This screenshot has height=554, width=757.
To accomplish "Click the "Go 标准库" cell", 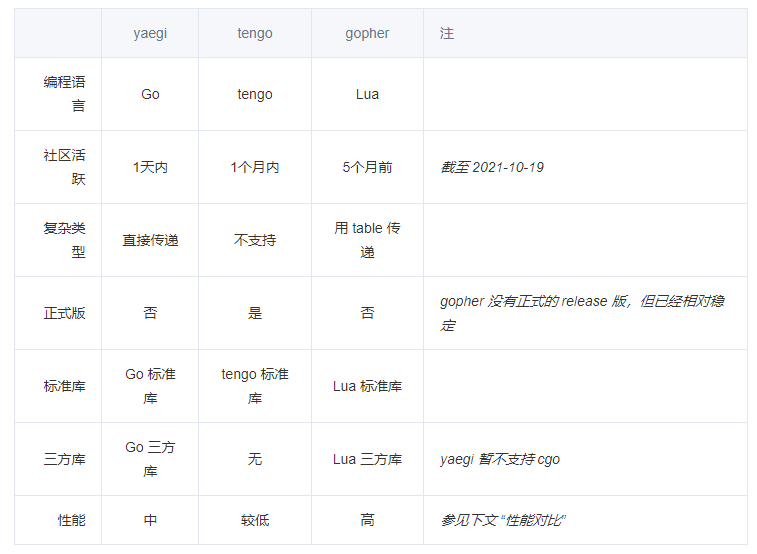I will click(150, 386).
